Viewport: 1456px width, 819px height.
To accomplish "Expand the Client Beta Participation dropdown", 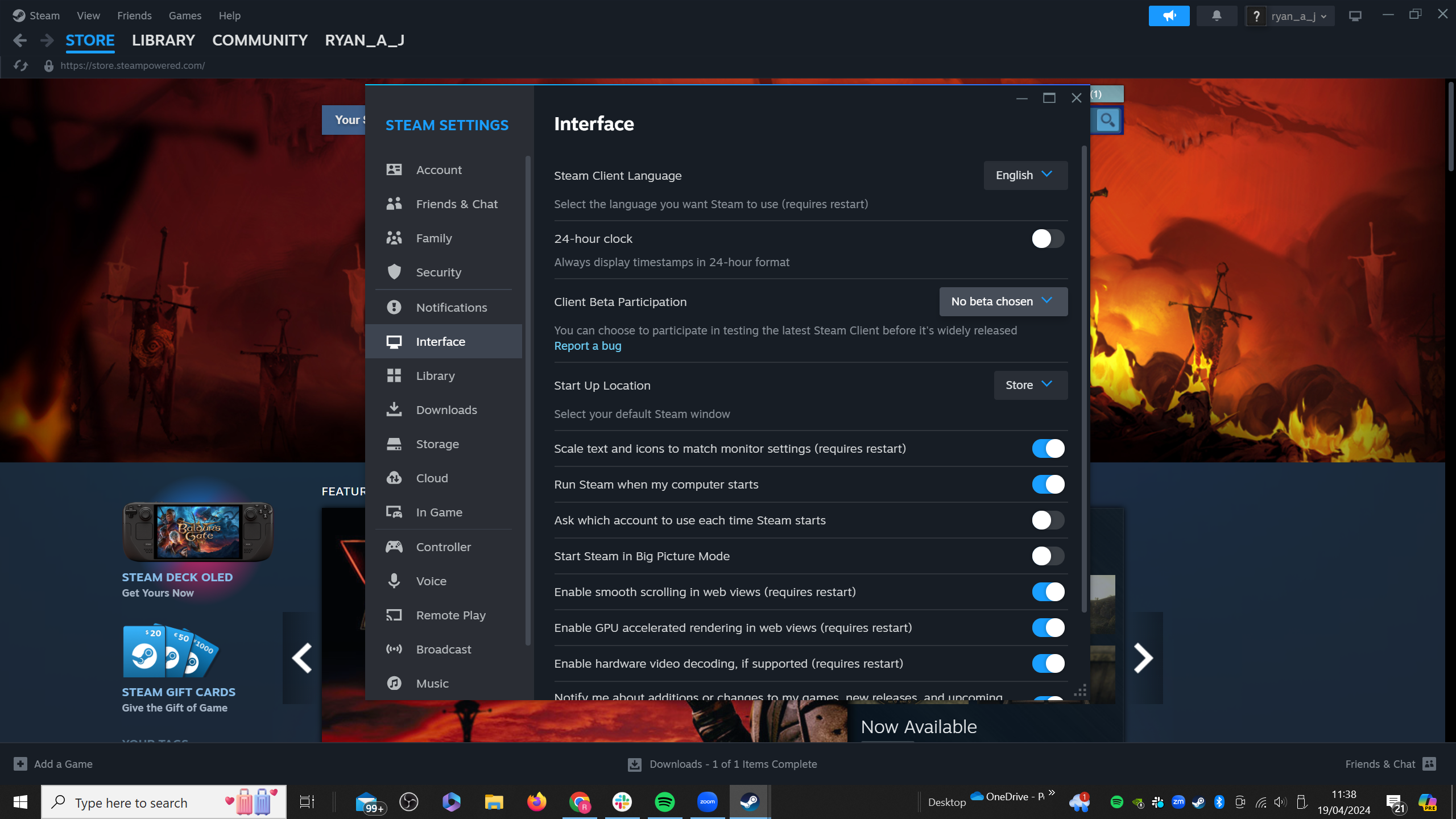I will pos(1003,301).
